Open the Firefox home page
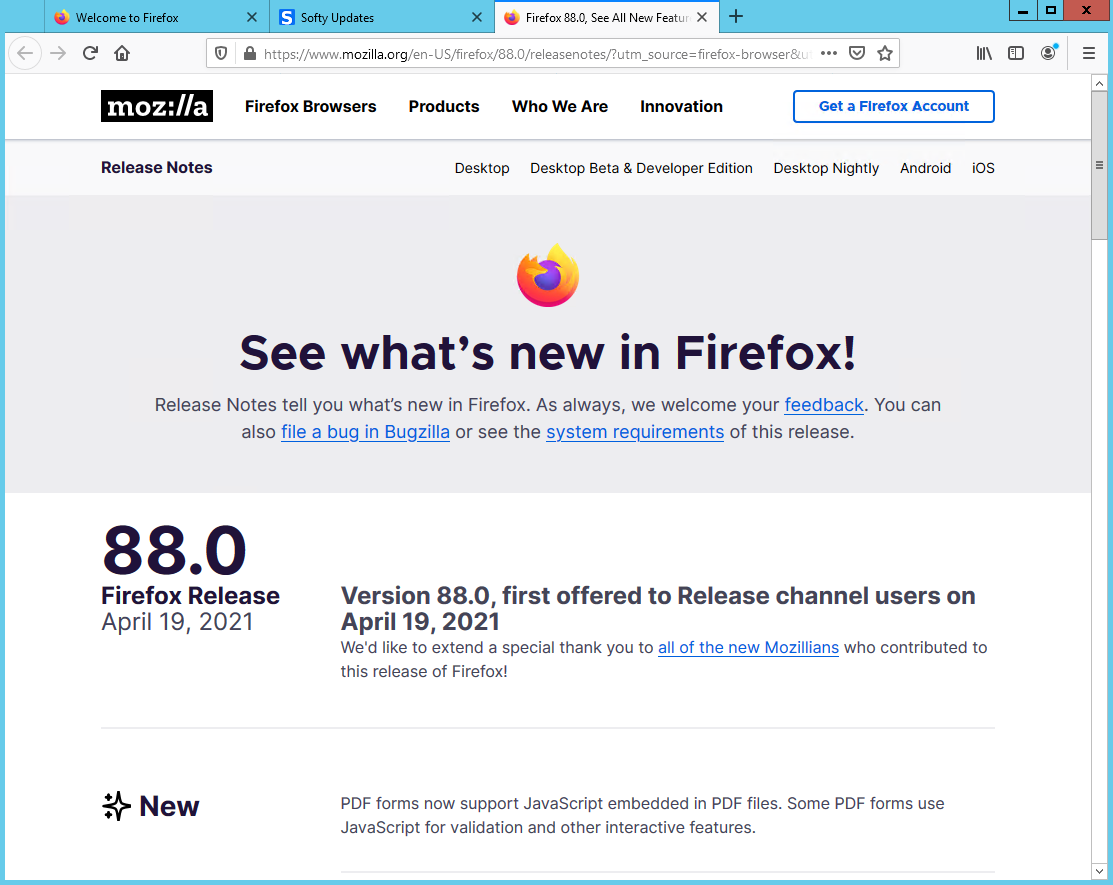The height and width of the screenshot is (885, 1113). (x=122, y=53)
